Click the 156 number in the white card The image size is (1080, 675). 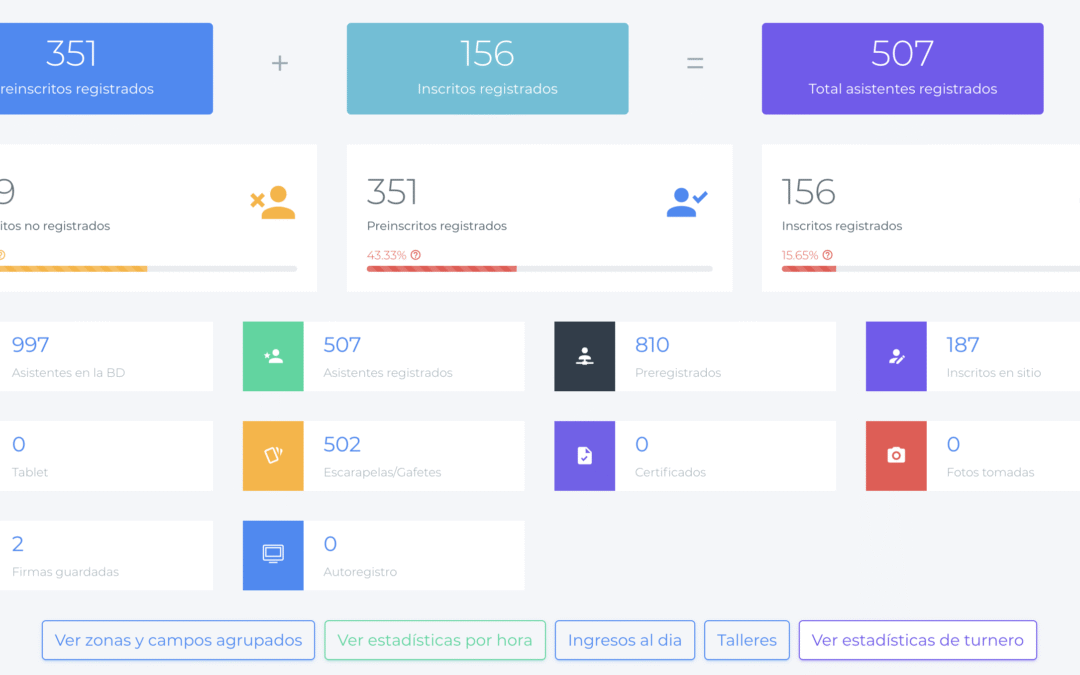[809, 192]
